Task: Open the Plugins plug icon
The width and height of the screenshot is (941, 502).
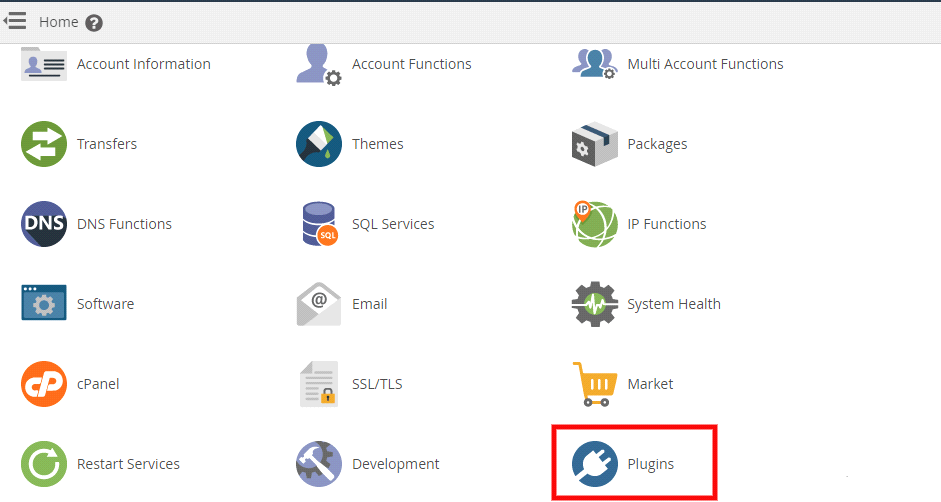Action: coord(594,464)
